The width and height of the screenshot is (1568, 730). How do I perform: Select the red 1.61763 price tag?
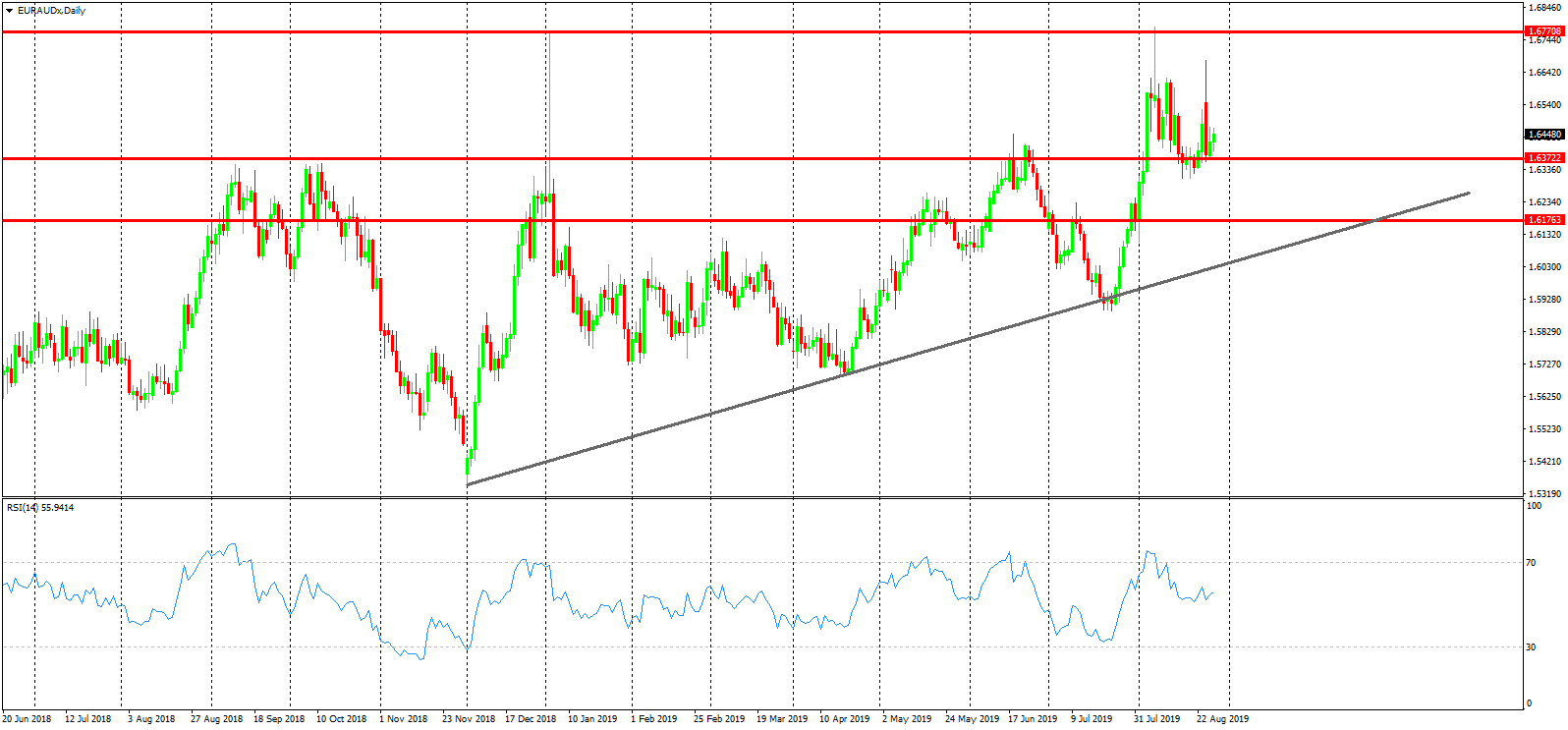tap(1544, 219)
